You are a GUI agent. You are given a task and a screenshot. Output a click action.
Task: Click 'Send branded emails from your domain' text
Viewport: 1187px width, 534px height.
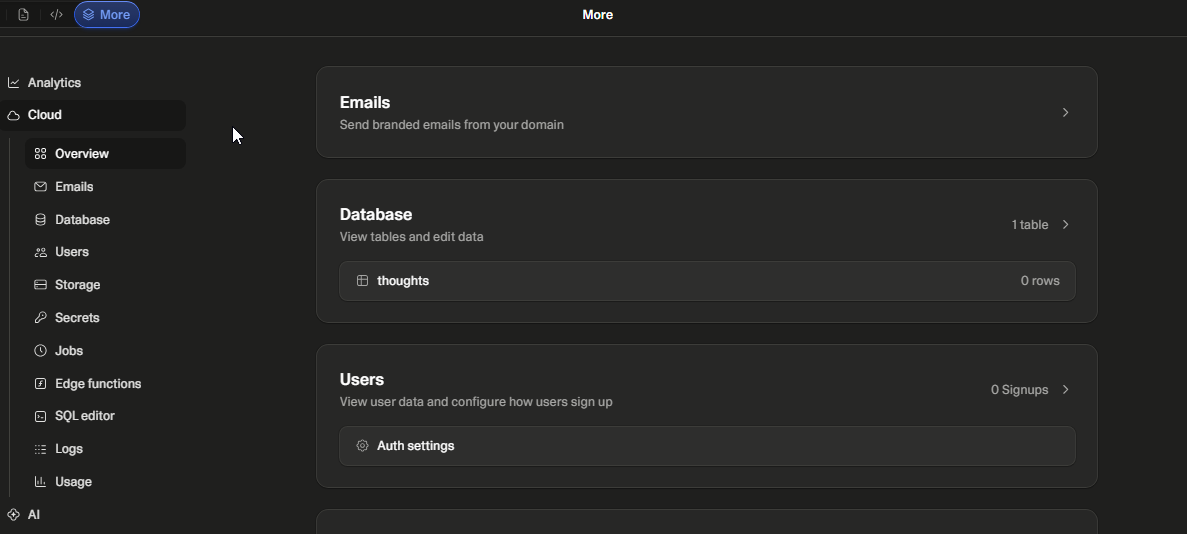pyautogui.click(x=452, y=125)
